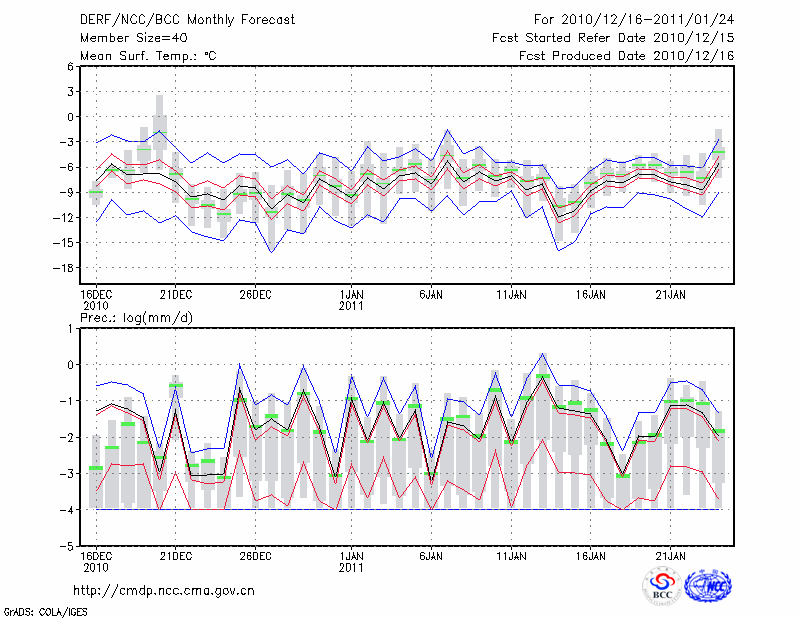Select the 6 value atop temperature y-axis
This screenshot has width=800, height=618.
coord(69,66)
